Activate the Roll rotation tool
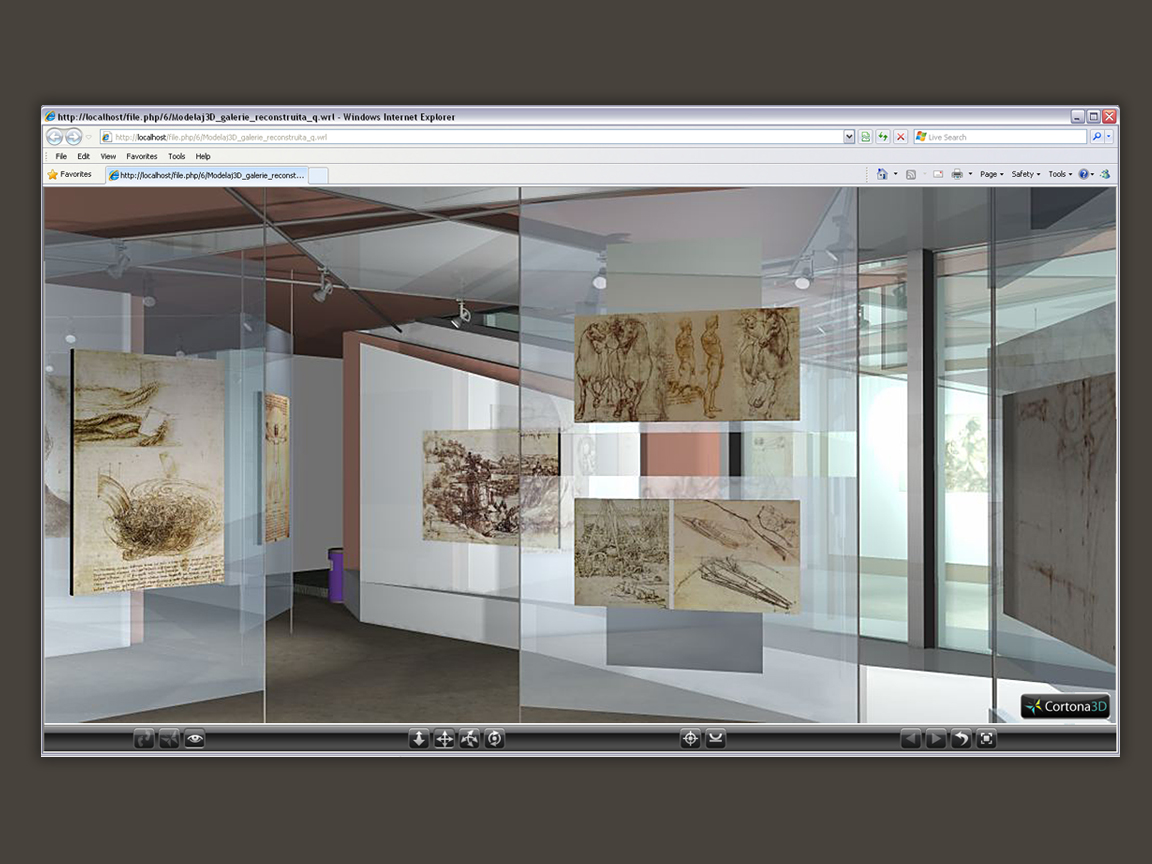 pos(495,738)
